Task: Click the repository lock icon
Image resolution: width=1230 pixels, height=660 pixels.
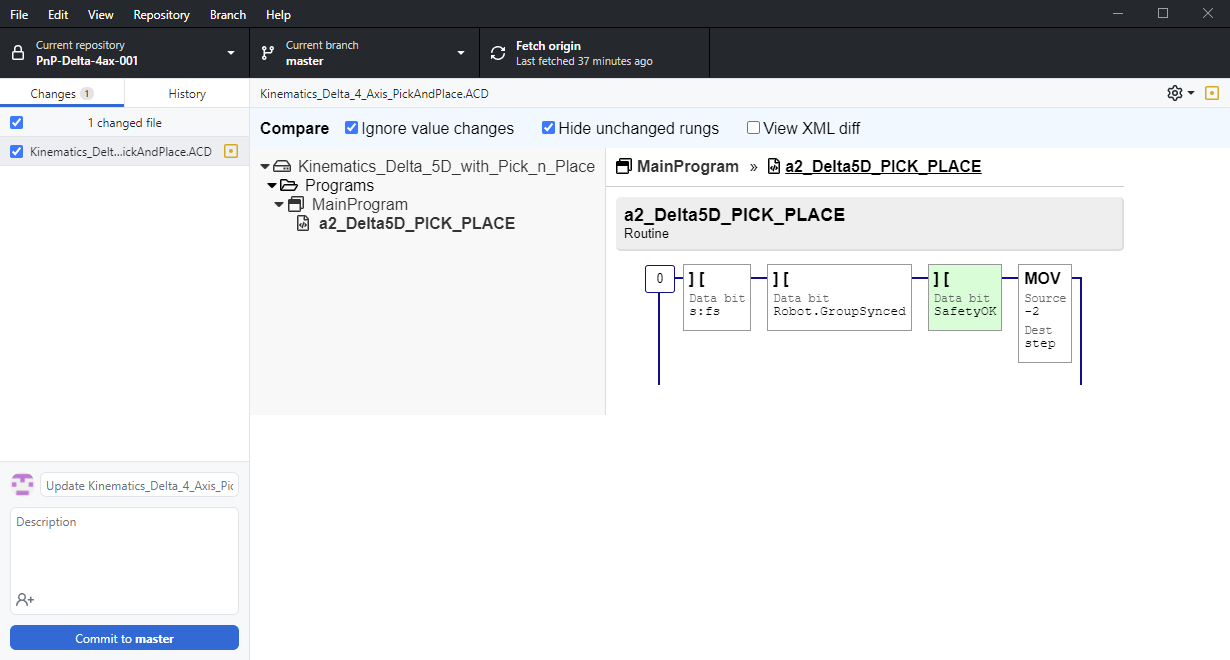Action: coord(16,52)
